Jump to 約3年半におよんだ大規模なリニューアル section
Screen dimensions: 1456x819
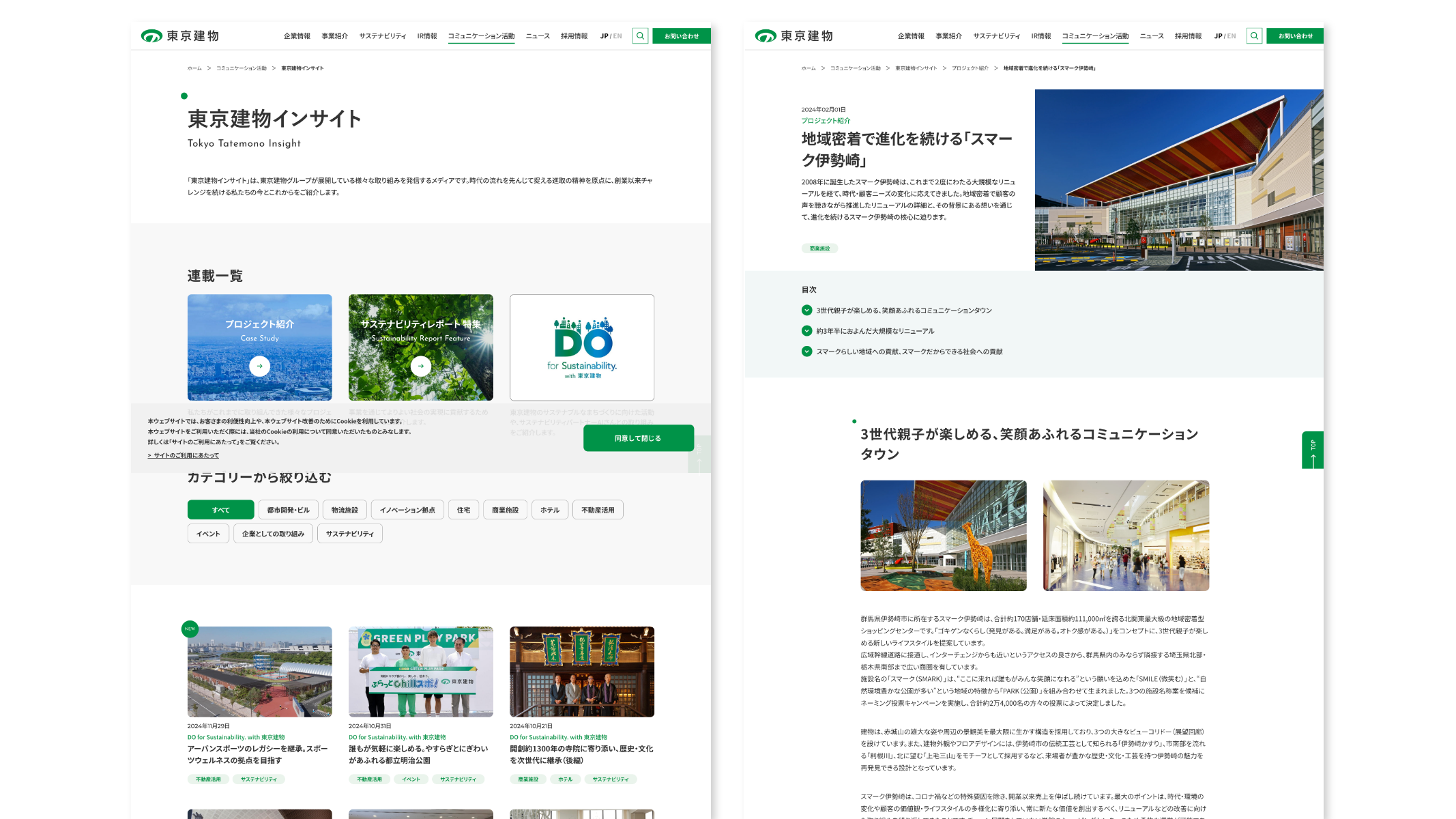coord(875,331)
